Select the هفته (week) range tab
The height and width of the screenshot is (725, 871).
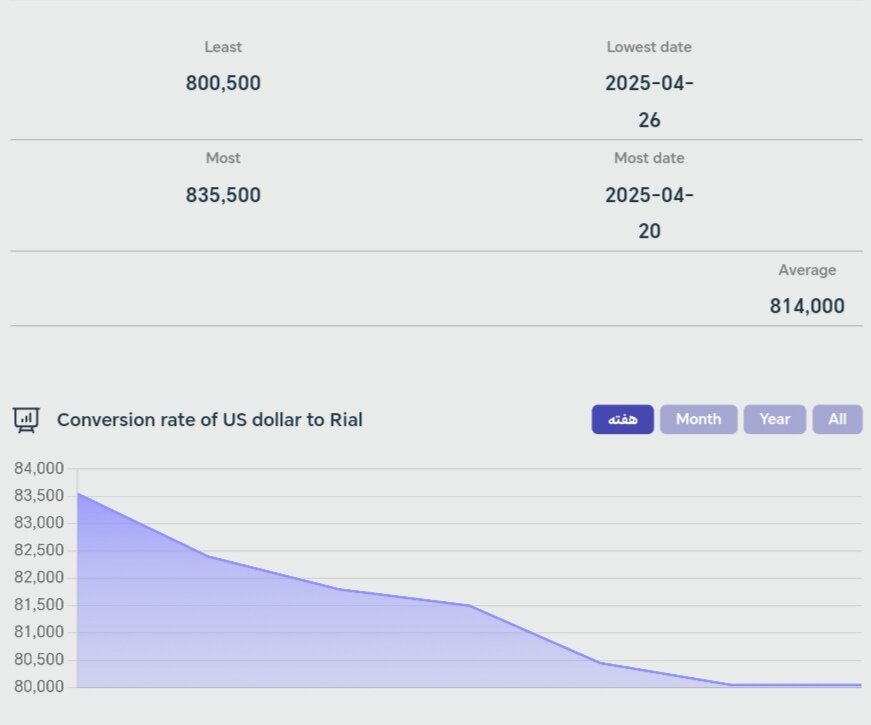point(622,420)
